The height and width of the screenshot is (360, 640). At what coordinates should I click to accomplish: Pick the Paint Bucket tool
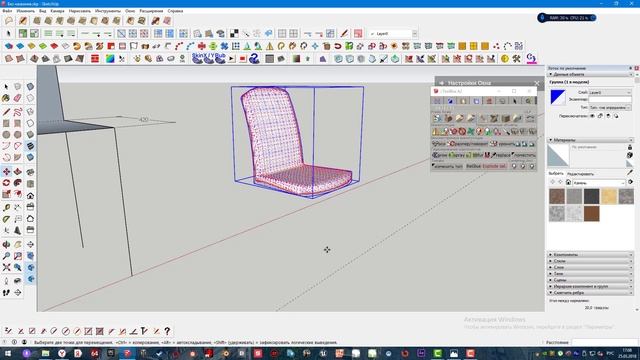pyautogui.click(x=6, y=98)
